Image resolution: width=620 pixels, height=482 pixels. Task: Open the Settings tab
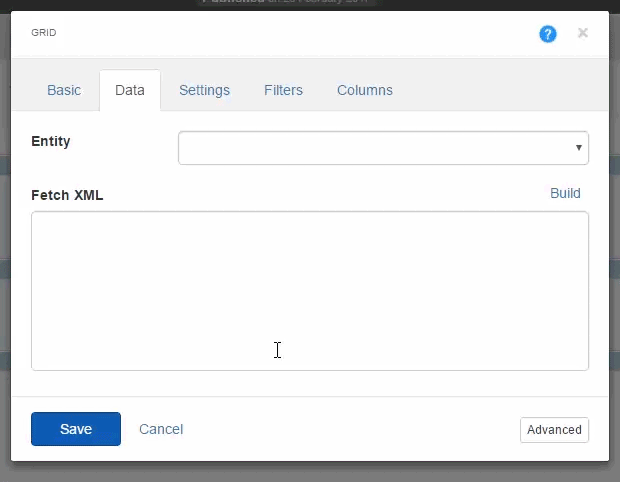204,90
